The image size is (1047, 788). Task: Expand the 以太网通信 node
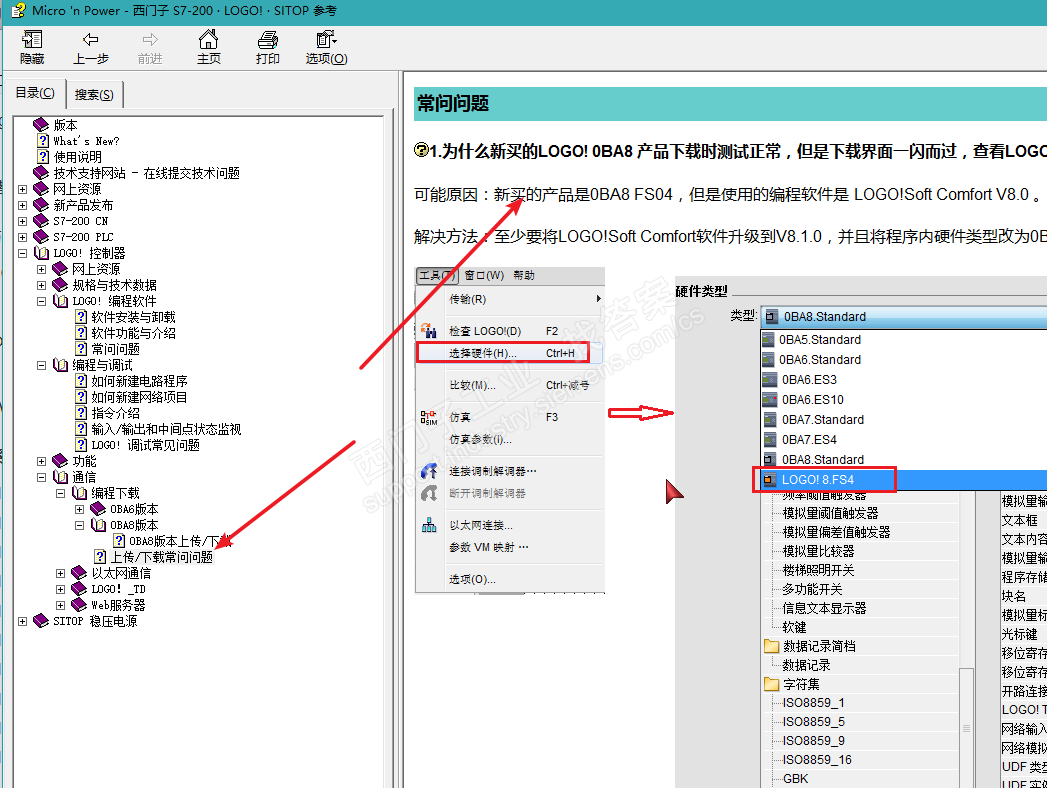pyautogui.click(x=60, y=573)
